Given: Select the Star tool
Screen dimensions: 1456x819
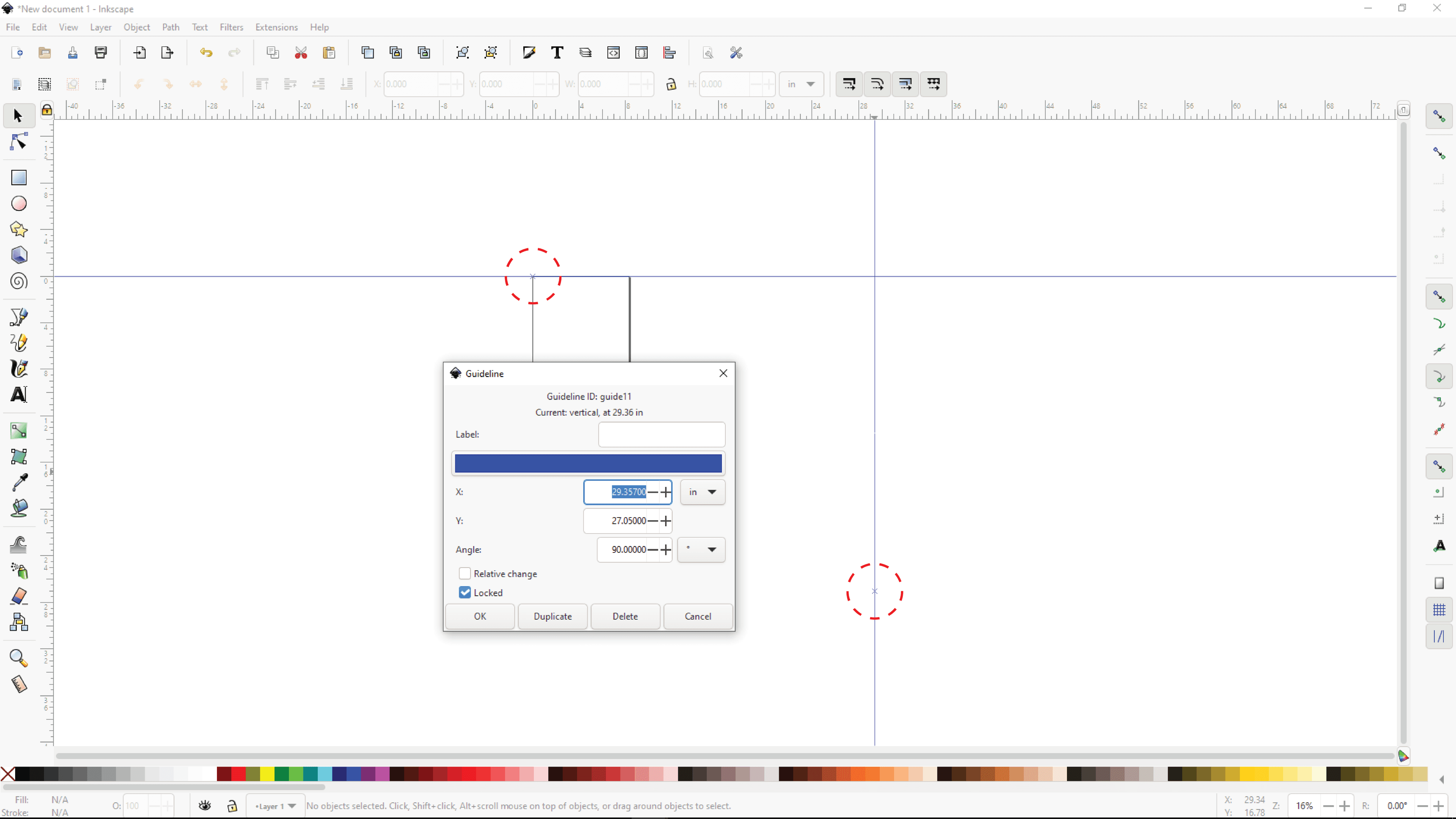Looking at the screenshot, I should click(19, 229).
